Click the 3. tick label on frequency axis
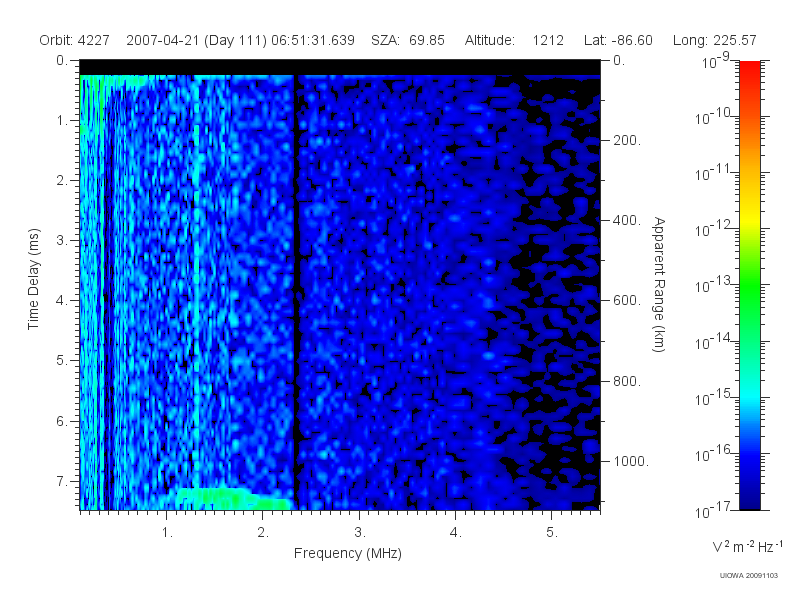The image size is (800, 600). pos(360,533)
